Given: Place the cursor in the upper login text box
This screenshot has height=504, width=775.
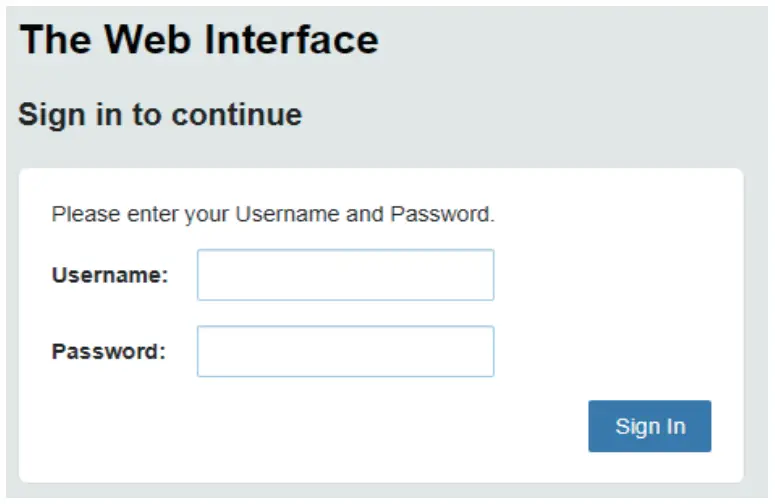Looking at the screenshot, I should click(345, 275).
